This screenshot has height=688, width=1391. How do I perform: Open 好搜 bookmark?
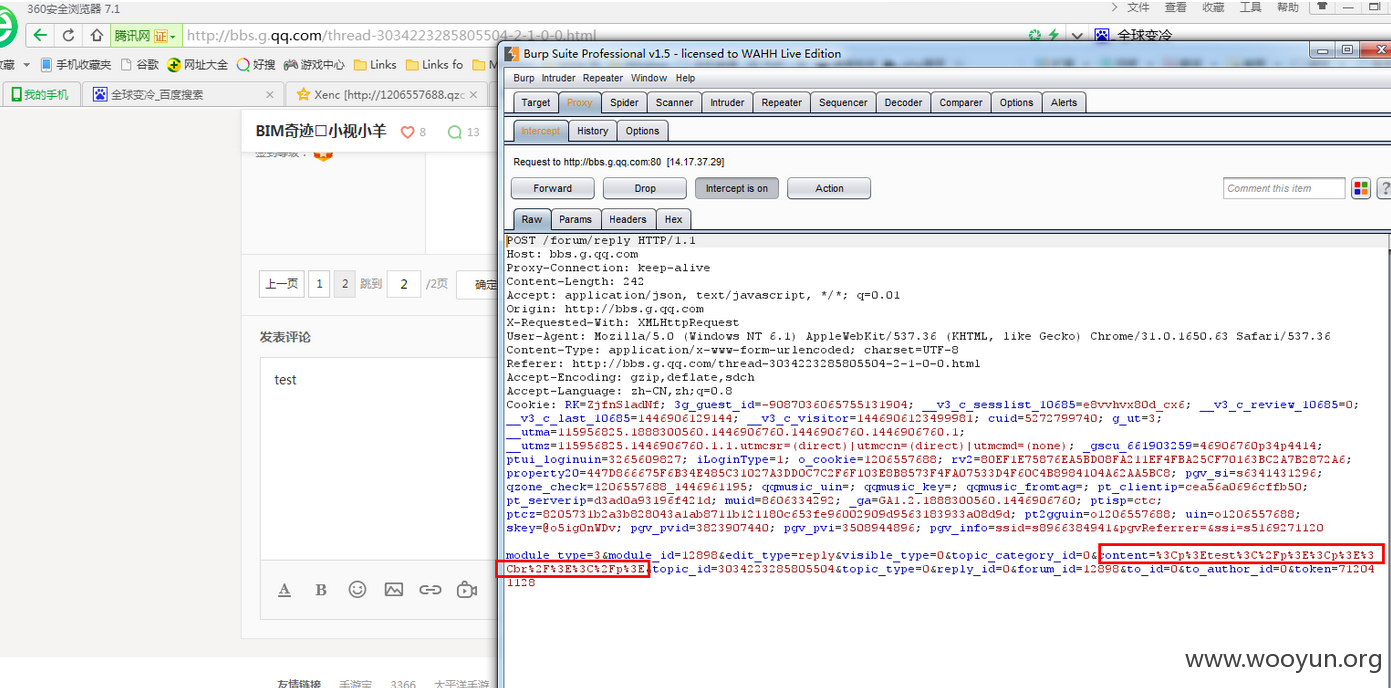point(256,65)
